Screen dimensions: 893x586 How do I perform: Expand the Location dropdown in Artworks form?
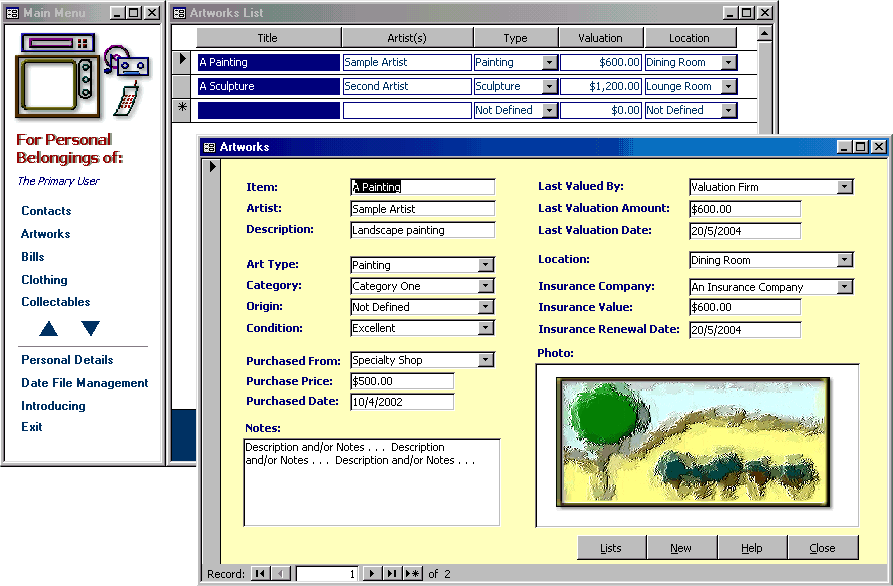coord(845,260)
